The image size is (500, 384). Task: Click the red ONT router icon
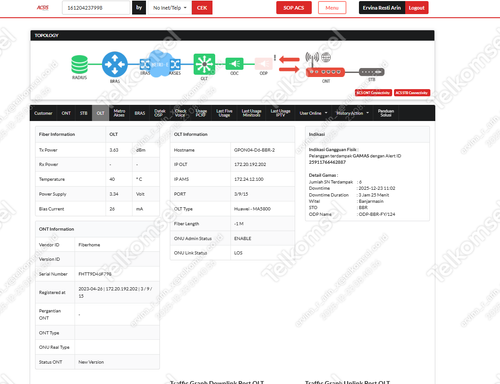click(x=325, y=72)
